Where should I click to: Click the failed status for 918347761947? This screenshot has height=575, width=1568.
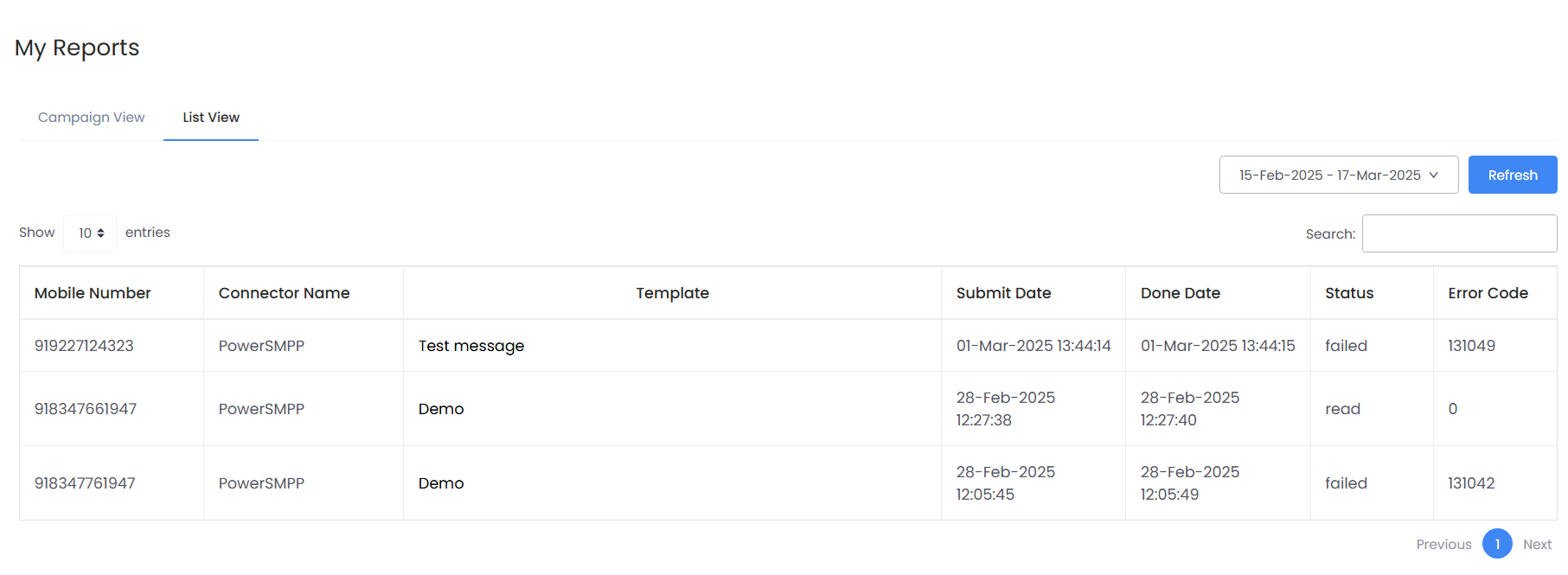pyautogui.click(x=1346, y=482)
